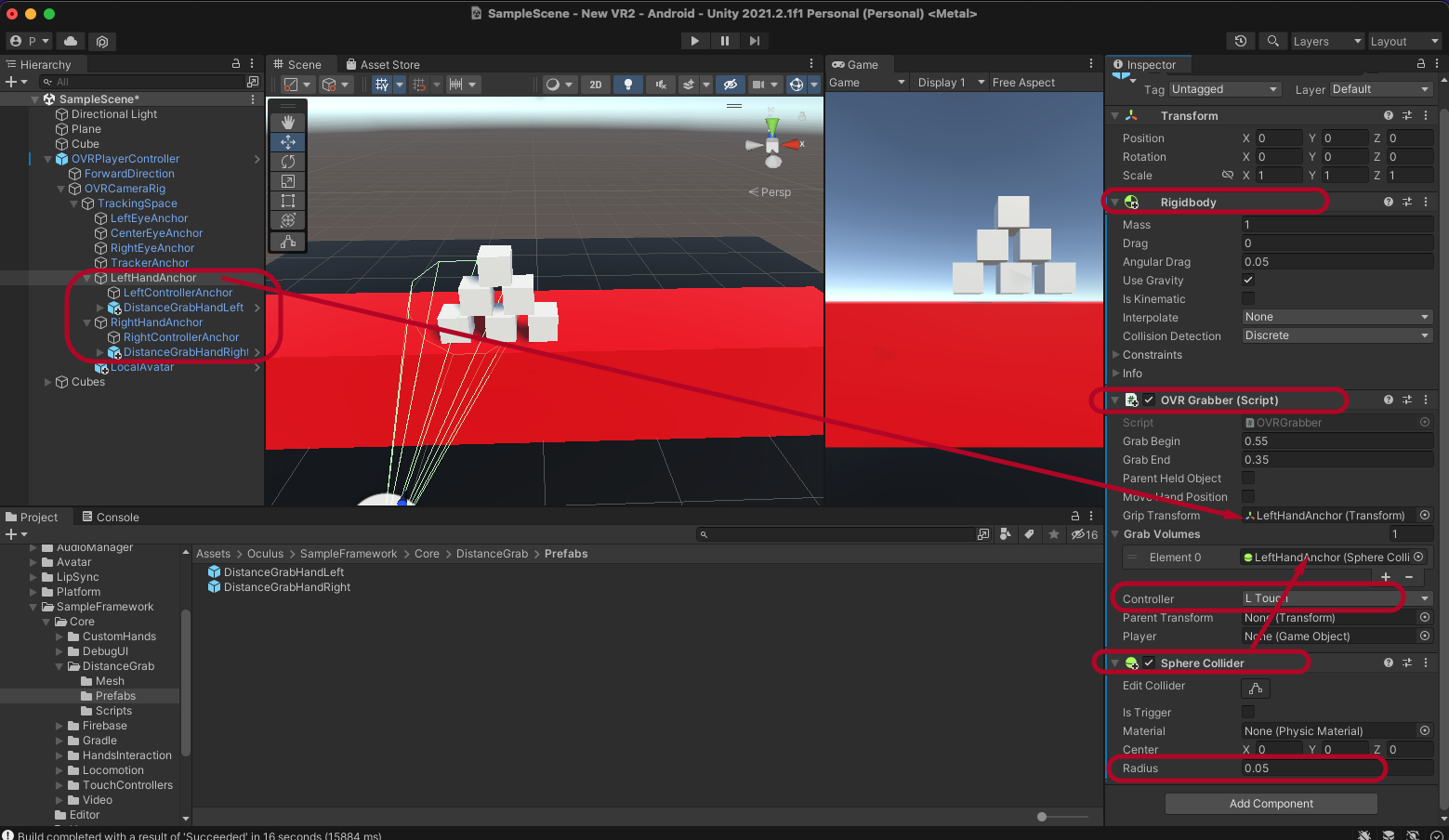The image size is (1449, 840).
Task: Click the Pause button
Action: click(724, 41)
